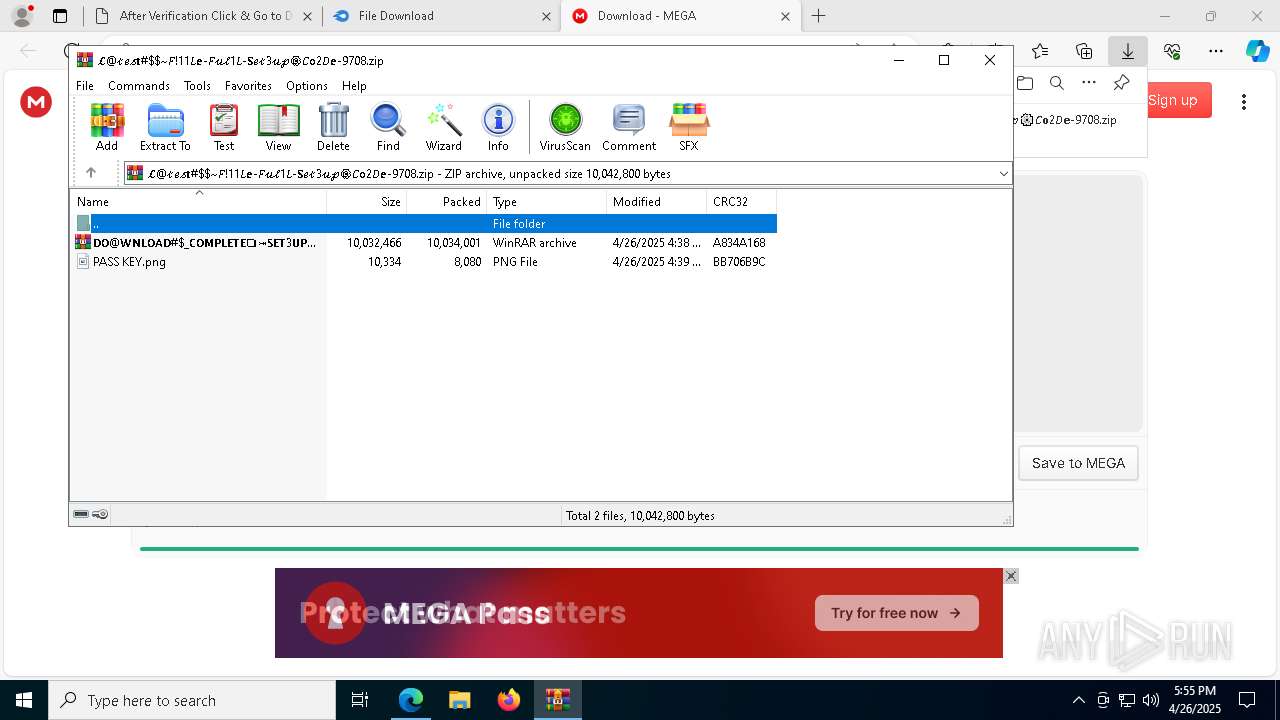
Task: Close the MEGA Pass ad banner
Action: click(1011, 576)
